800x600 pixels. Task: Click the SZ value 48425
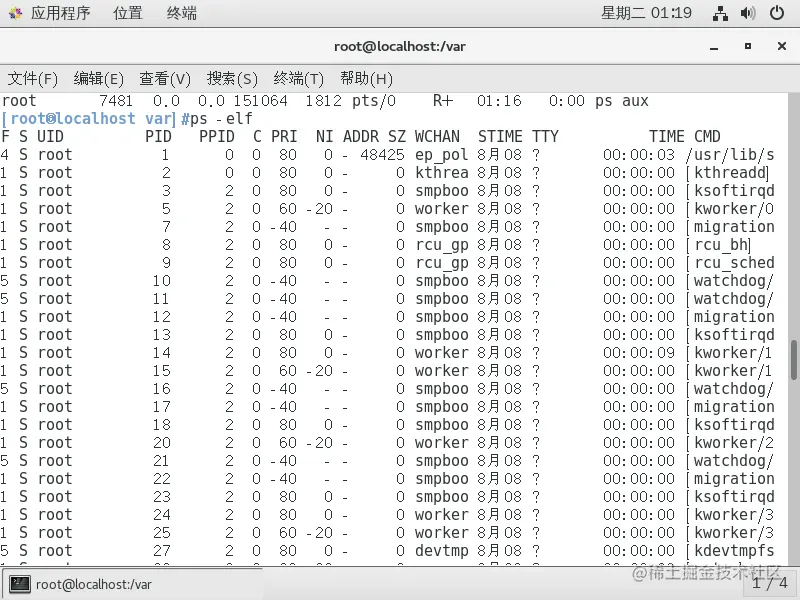click(x=382, y=155)
